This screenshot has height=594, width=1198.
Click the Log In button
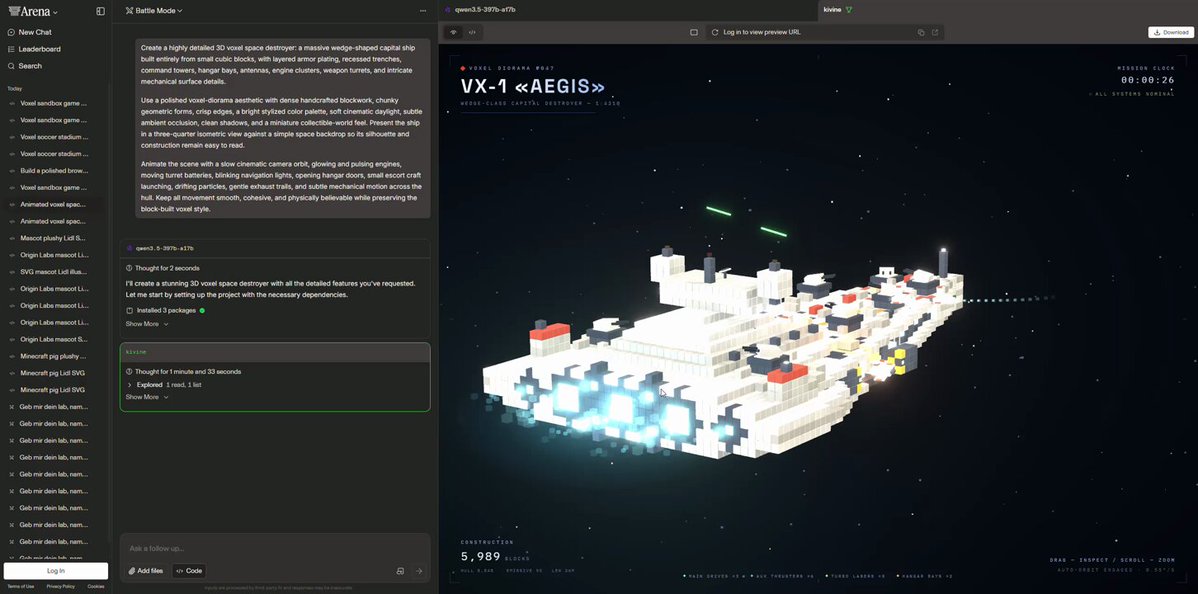click(x=56, y=571)
